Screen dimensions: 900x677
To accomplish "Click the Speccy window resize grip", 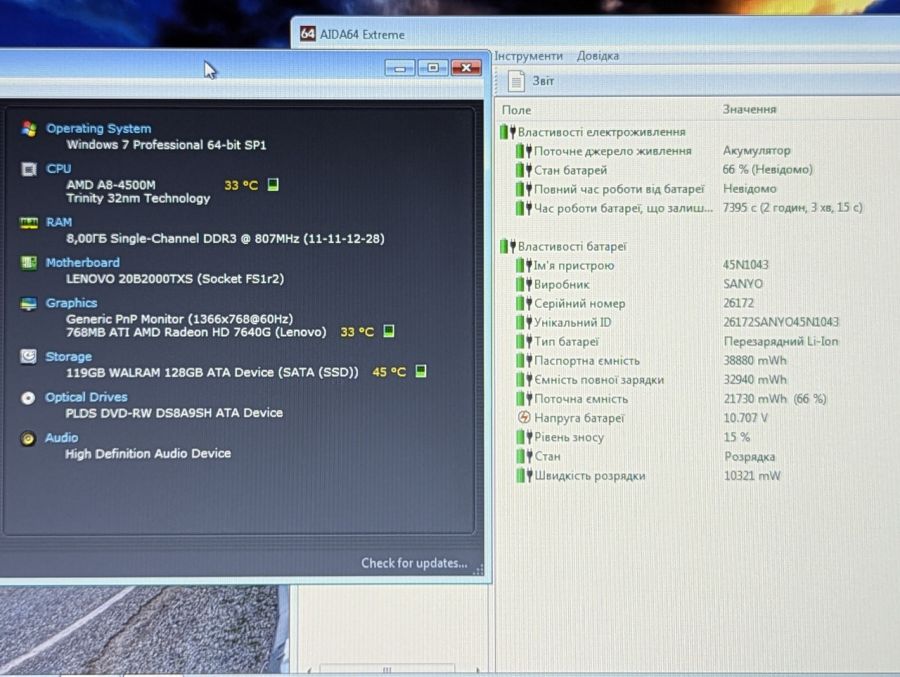I will coord(478,569).
